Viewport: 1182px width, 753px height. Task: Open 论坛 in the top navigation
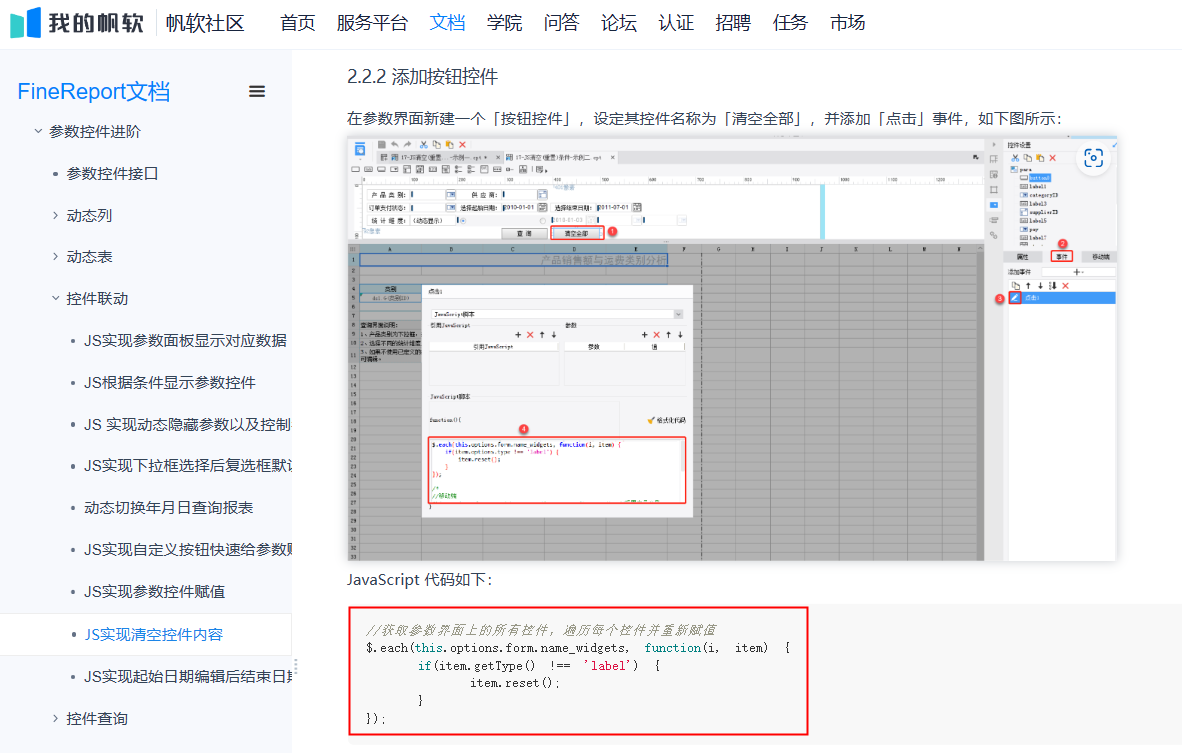(x=619, y=23)
